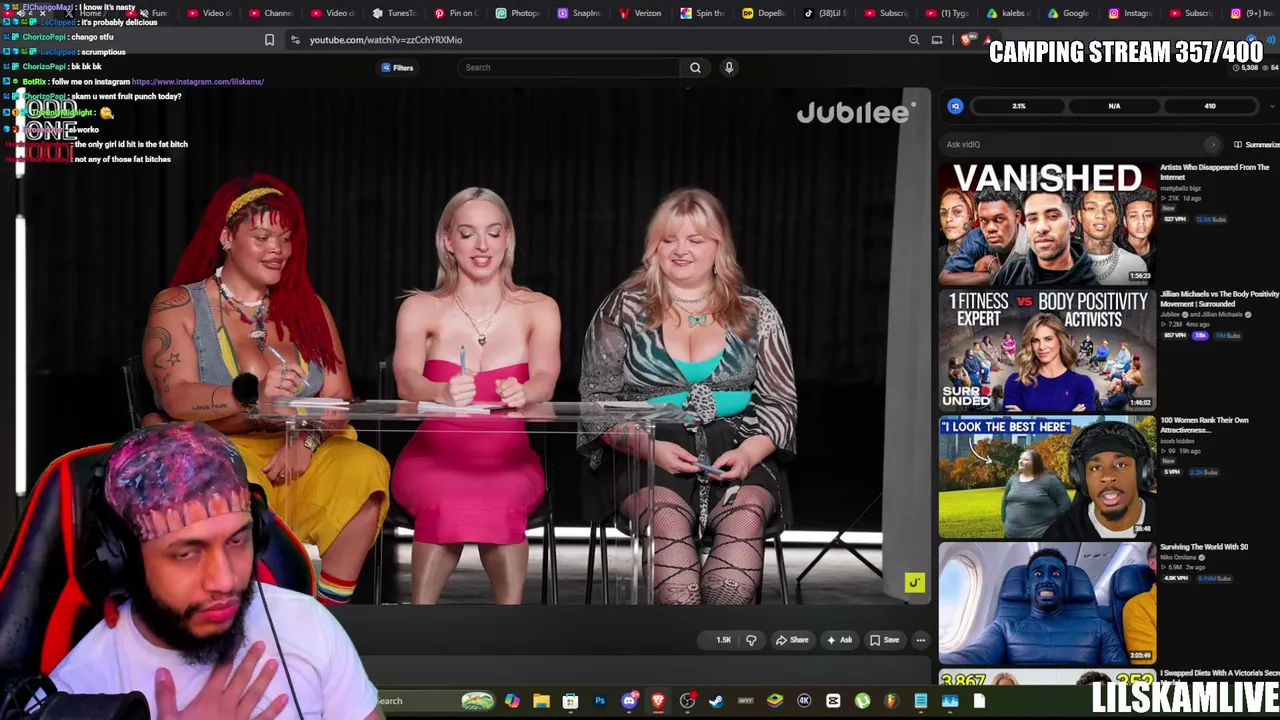The width and height of the screenshot is (1280, 720).
Task: Switch to the SnapInsta browser tab
Action: click(x=580, y=13)
